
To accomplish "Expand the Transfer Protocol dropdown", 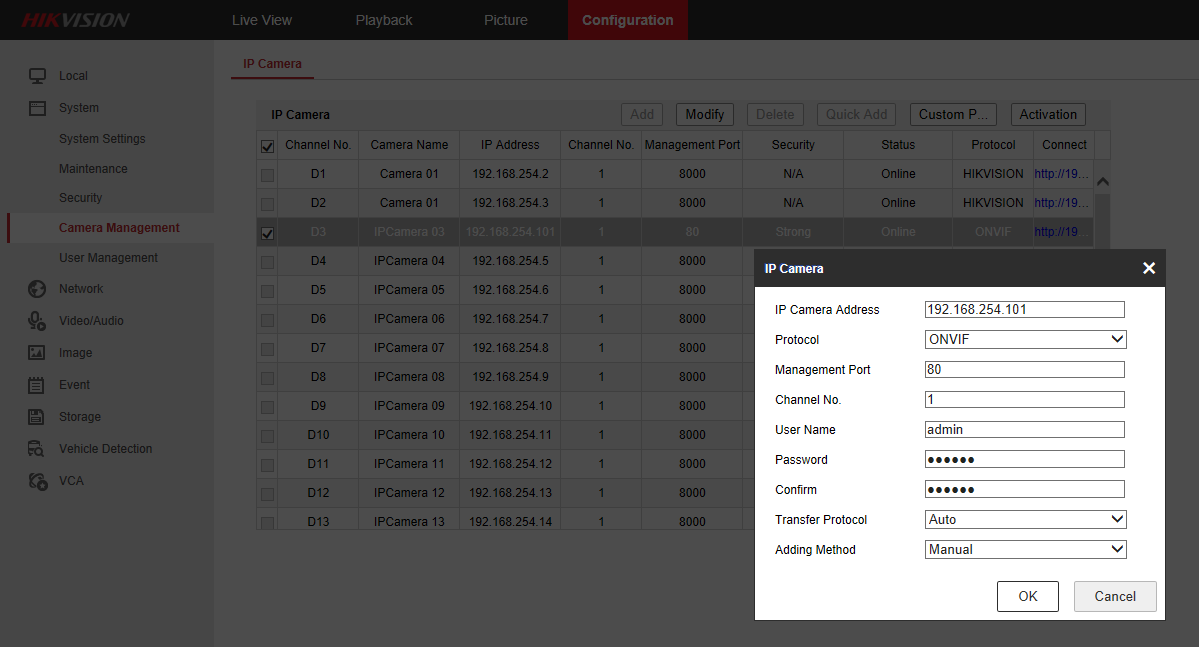I will (1025, 520).
